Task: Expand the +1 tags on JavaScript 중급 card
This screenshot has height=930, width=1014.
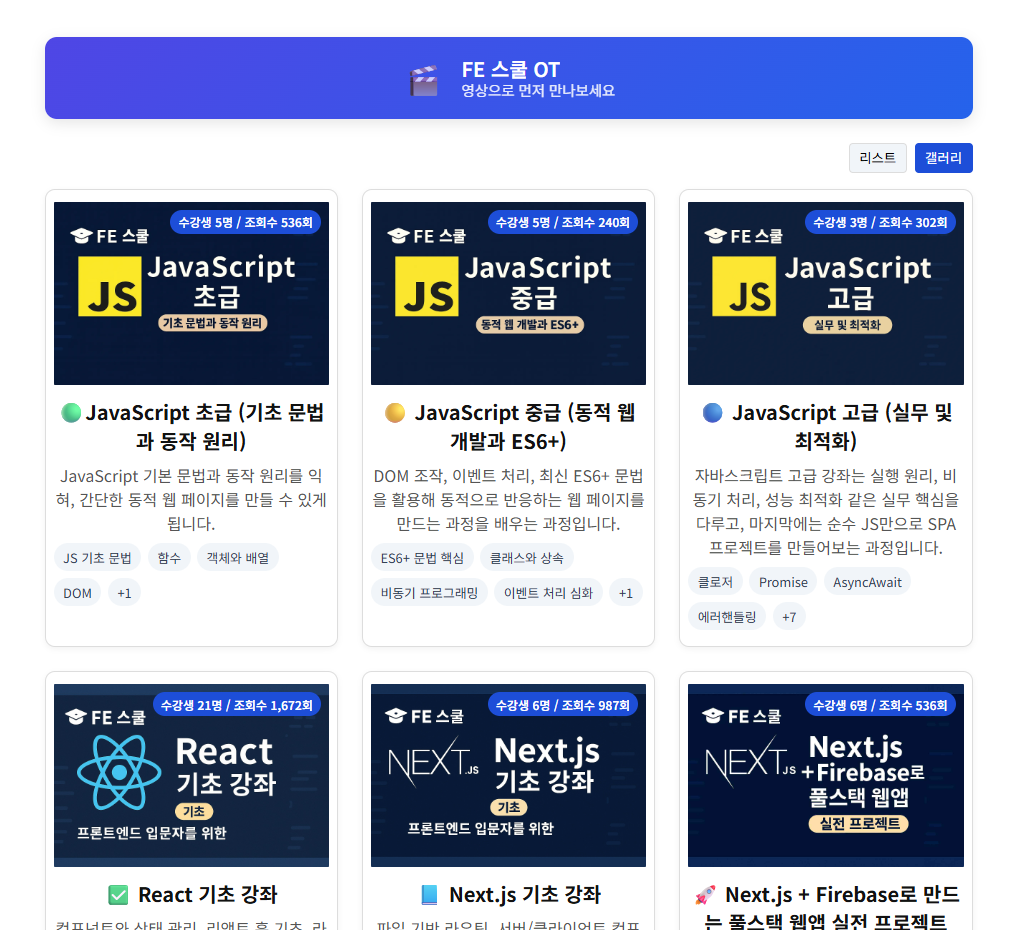Action: point(625,593)
